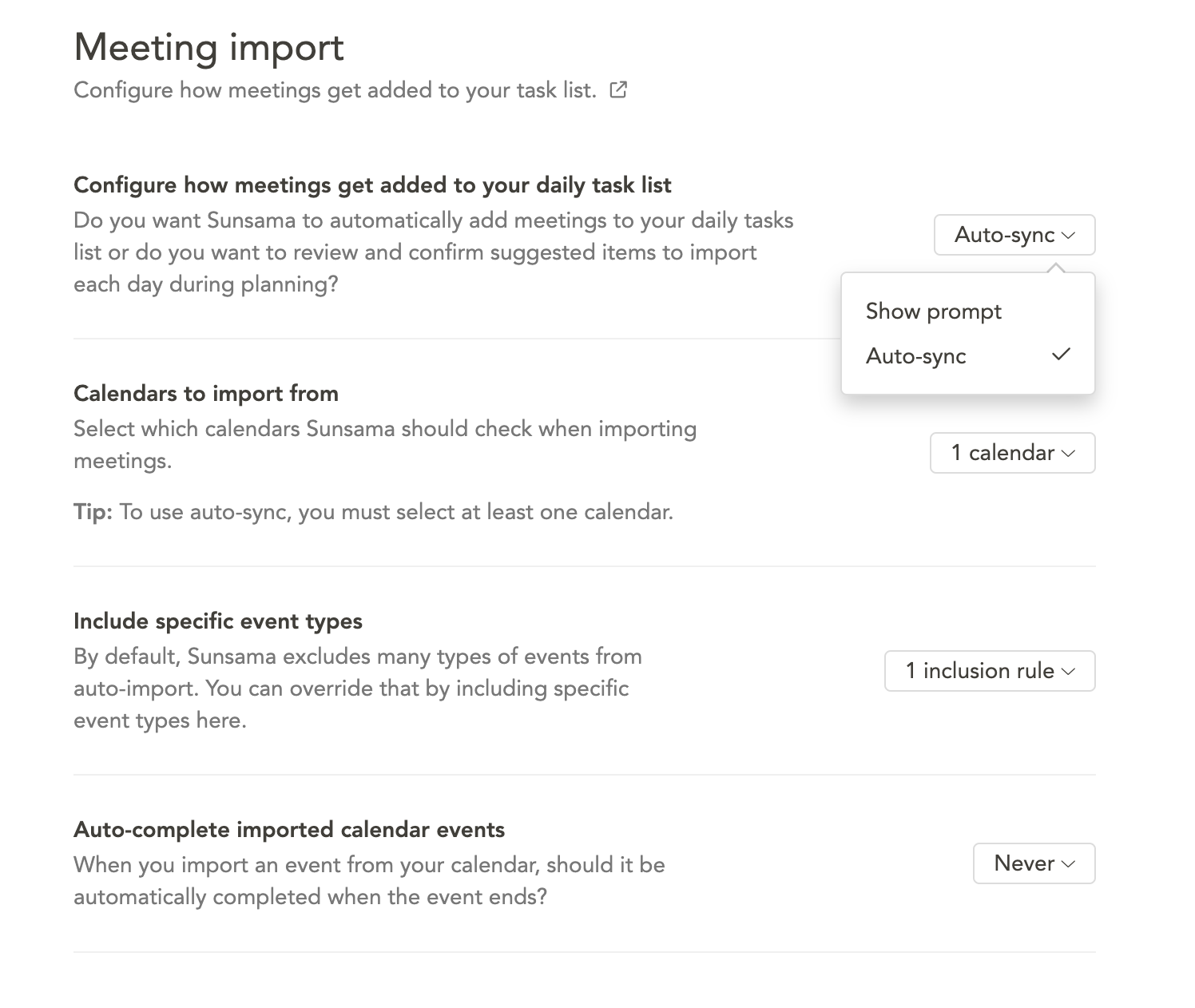Click the "daily task list" section heading
This screenshot has height=1008, width=1195.
pos(372,185)
